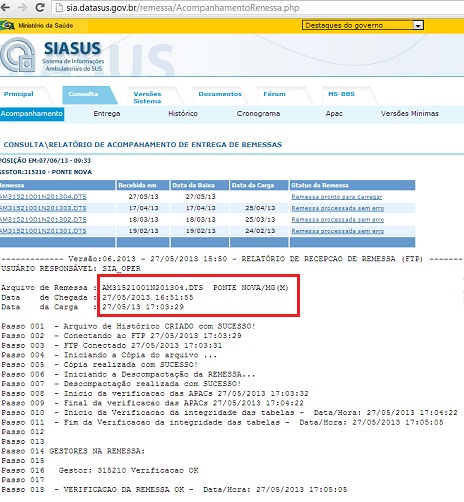Select the Entrega submenu item

coord(107,114)
